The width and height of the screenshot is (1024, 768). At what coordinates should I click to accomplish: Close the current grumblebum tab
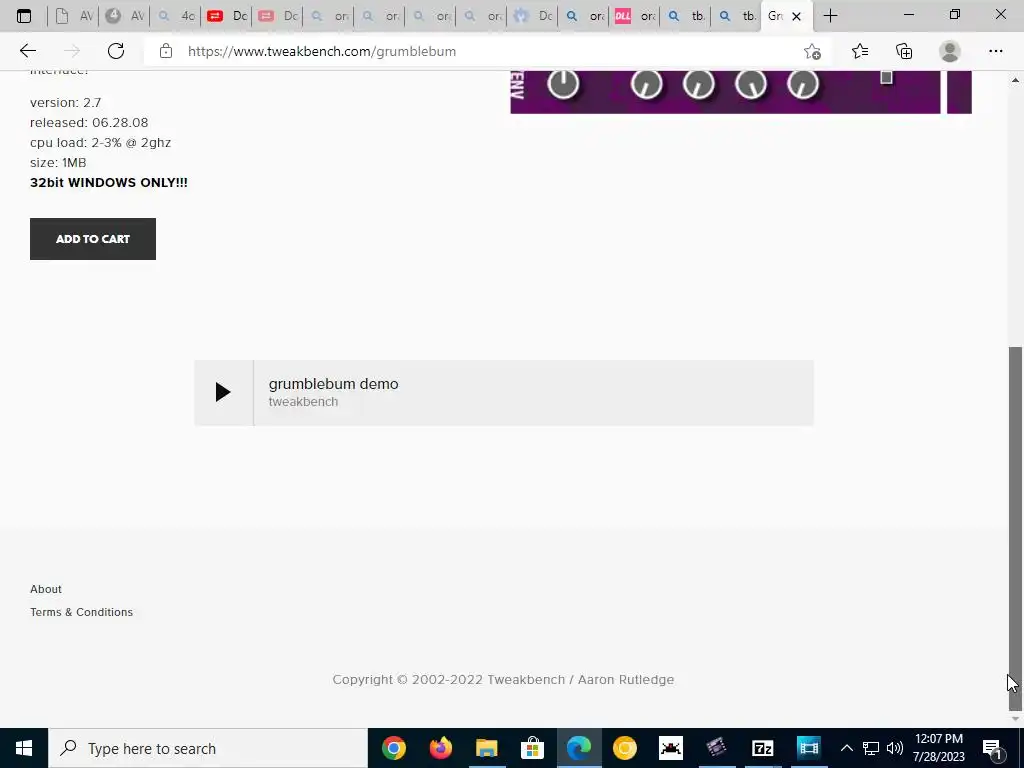tap(796, 16)
